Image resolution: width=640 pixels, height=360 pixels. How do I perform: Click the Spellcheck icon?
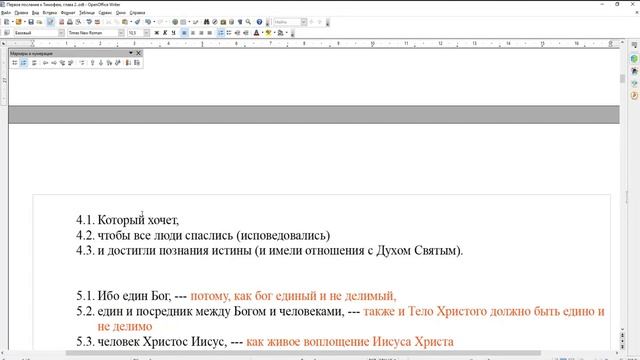[x=89, y=22]
